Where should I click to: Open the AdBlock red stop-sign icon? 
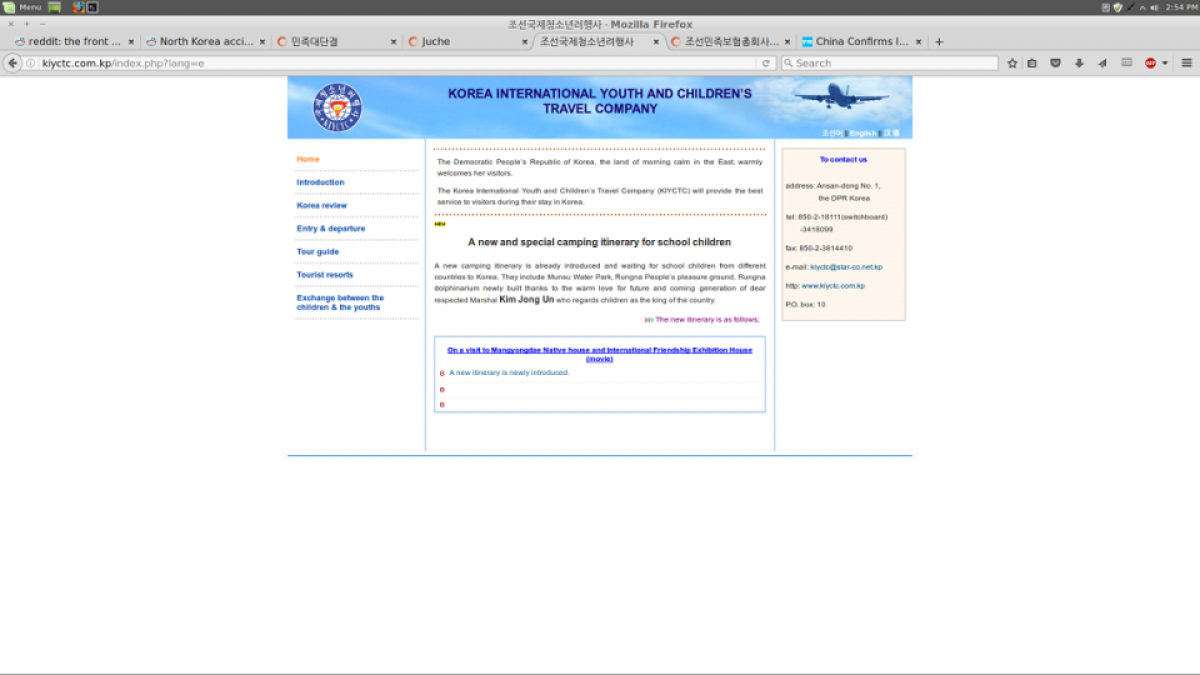point(1150,62)
